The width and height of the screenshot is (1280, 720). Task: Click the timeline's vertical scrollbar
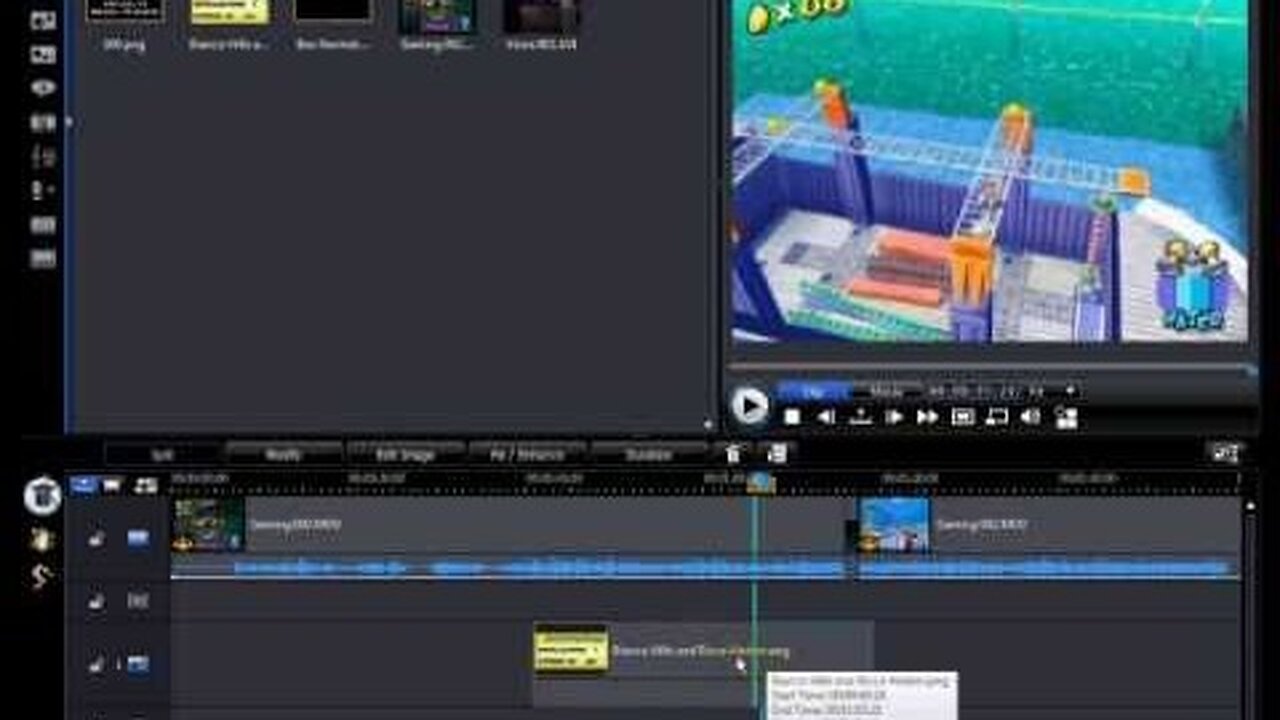click(x=1250, y=610)
